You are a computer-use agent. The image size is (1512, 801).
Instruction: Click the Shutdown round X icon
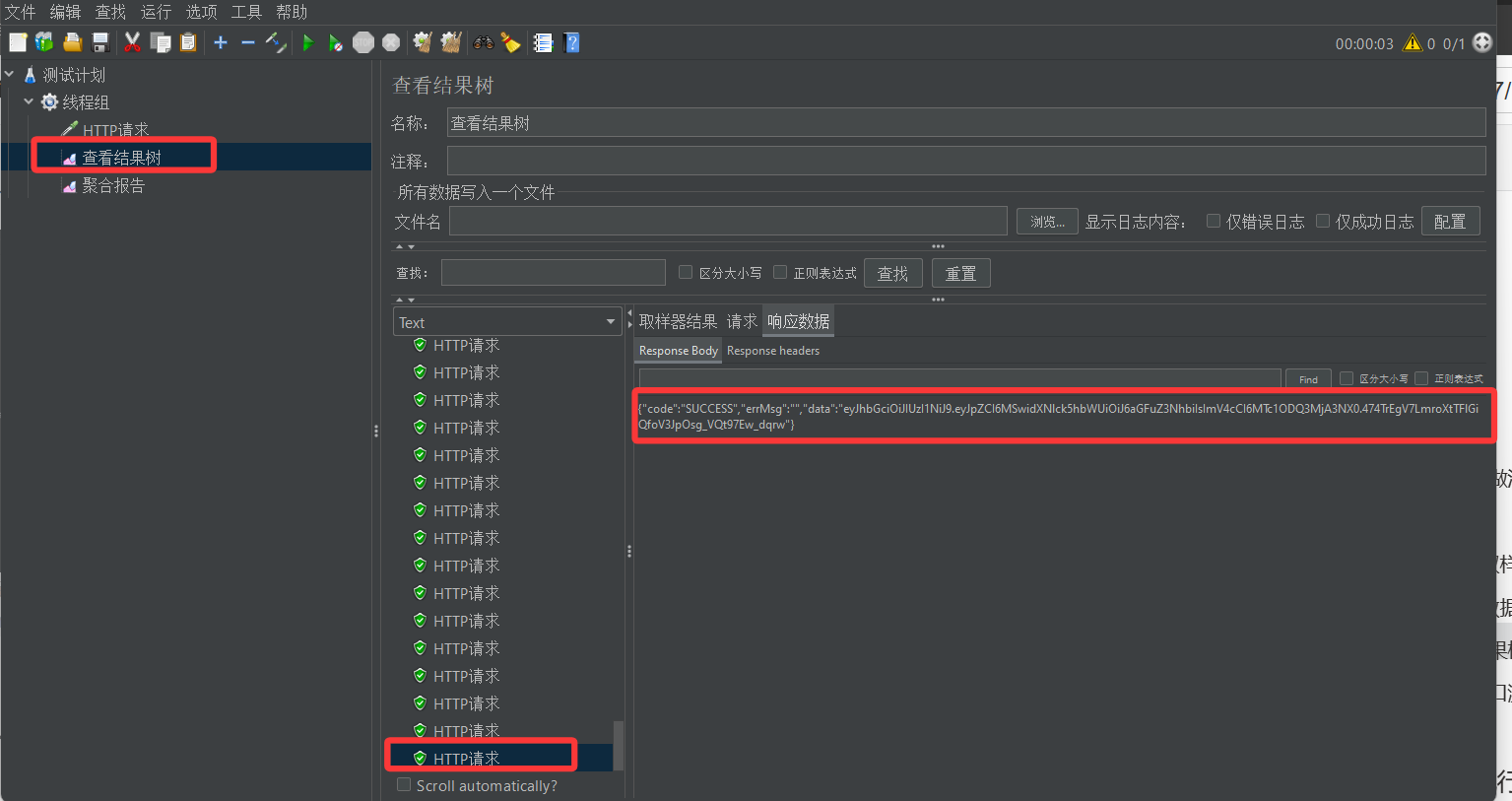pos(391,42)
